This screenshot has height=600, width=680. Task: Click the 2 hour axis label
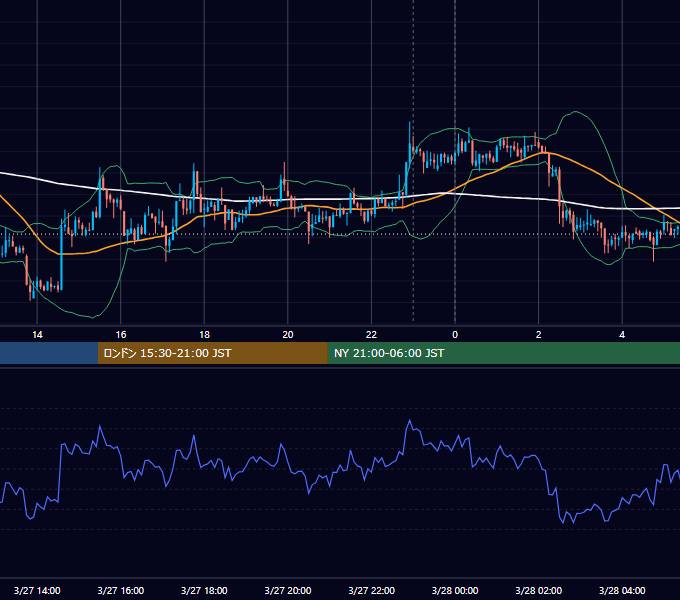(x=539, y=335)
